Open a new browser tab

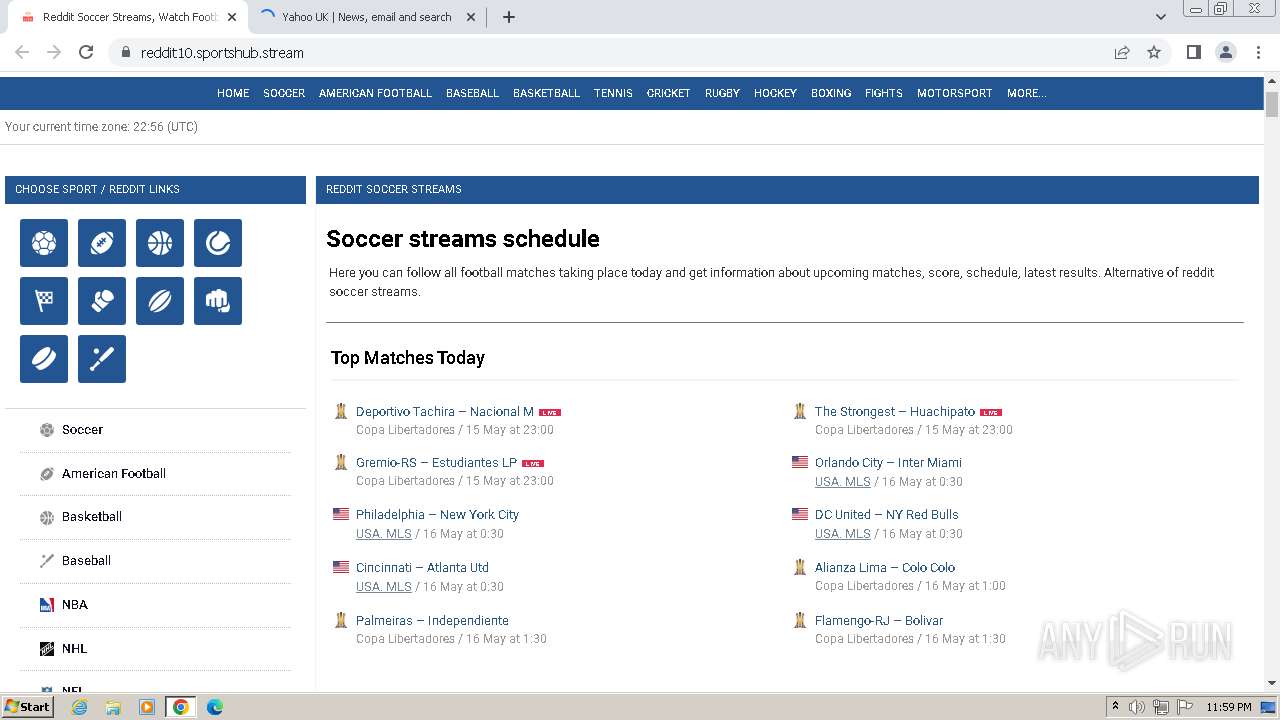(508, 17)
